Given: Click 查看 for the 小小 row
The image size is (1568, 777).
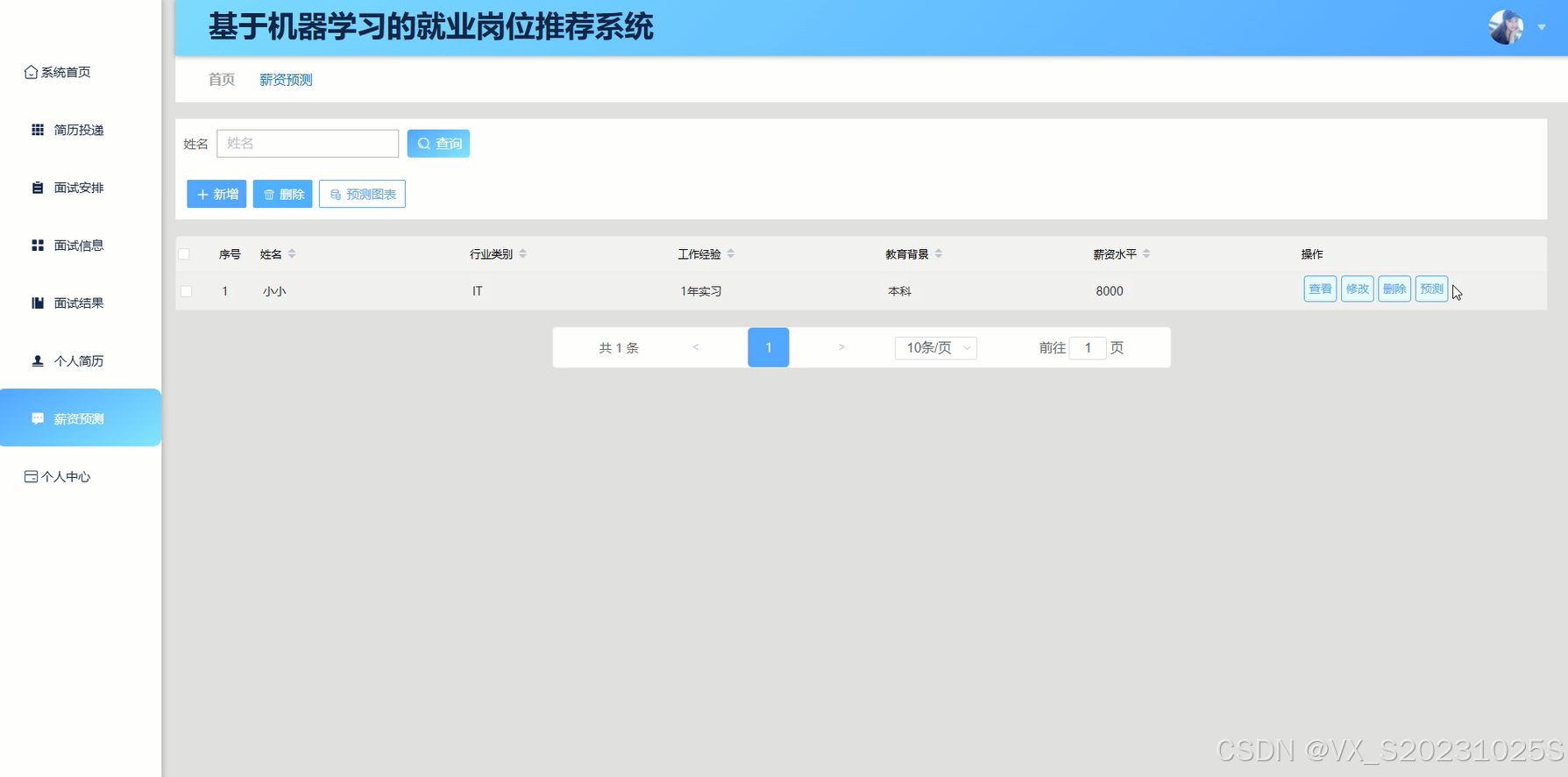Looking at the screenshot, I should [1320, 289].
